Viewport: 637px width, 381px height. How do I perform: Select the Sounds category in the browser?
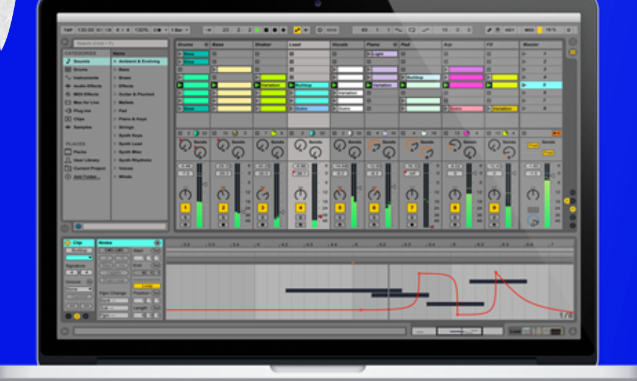click(87, 61)
